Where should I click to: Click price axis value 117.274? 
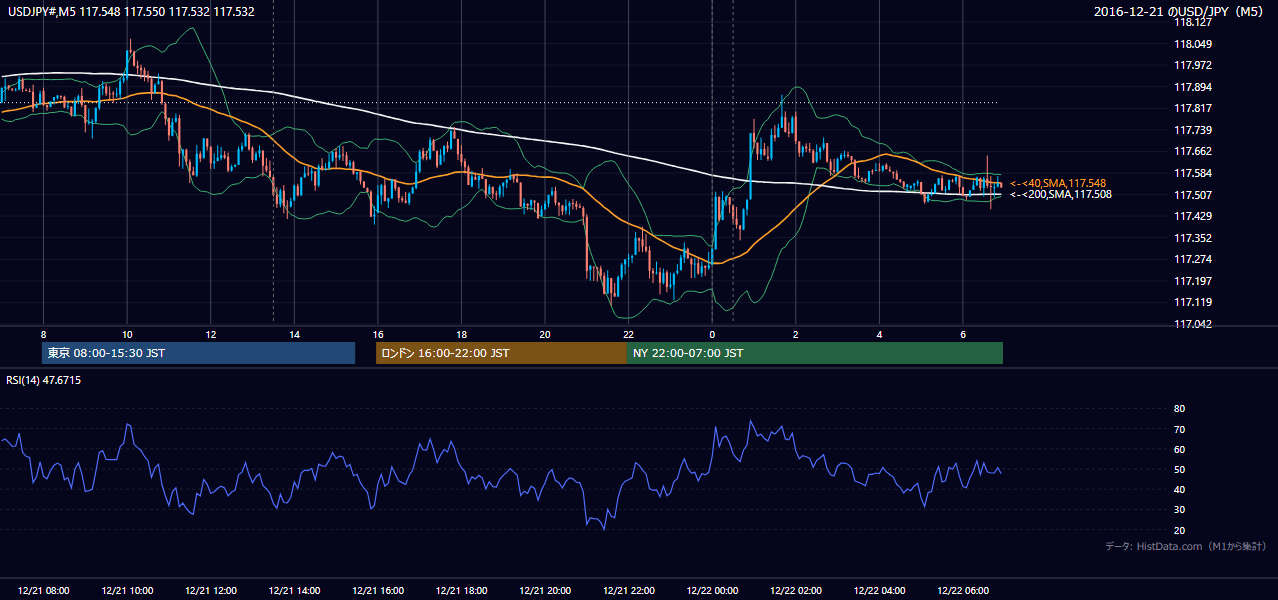click(1192, 259)
